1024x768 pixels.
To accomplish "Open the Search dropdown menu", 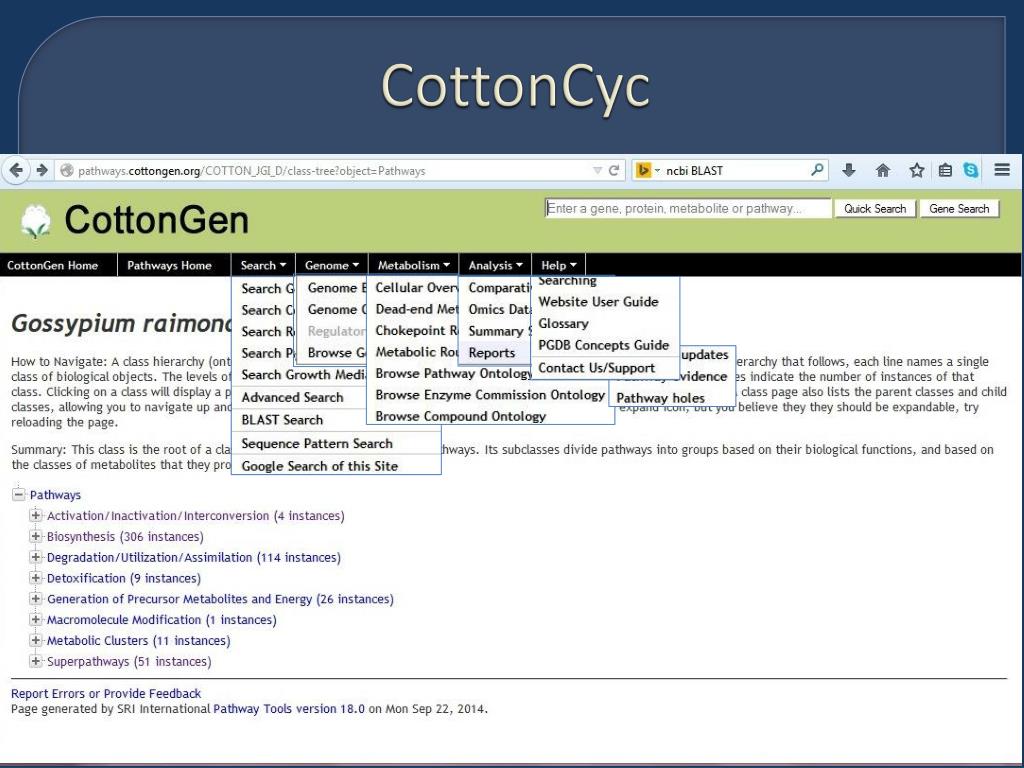I will (263, 265).
